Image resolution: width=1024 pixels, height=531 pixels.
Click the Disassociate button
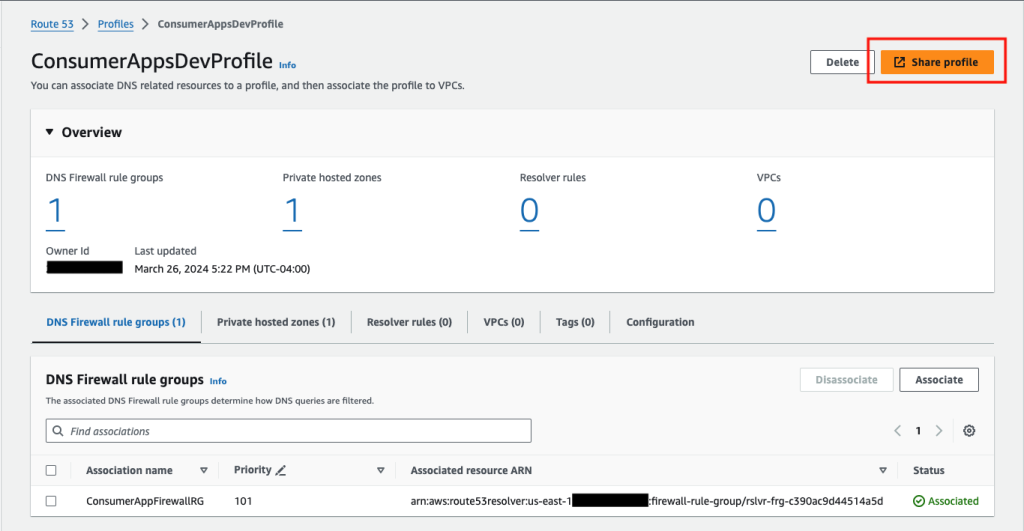tap(846, 379)
